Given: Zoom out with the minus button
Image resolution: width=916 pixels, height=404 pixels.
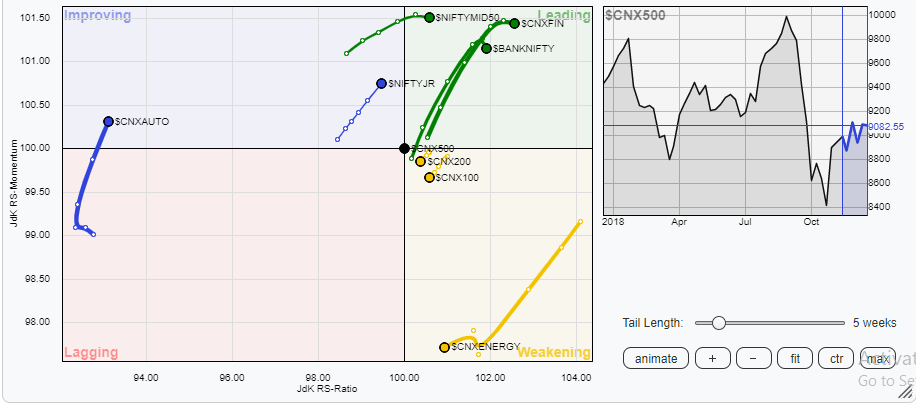Looking at the screenshot, I should coord(753,358).
